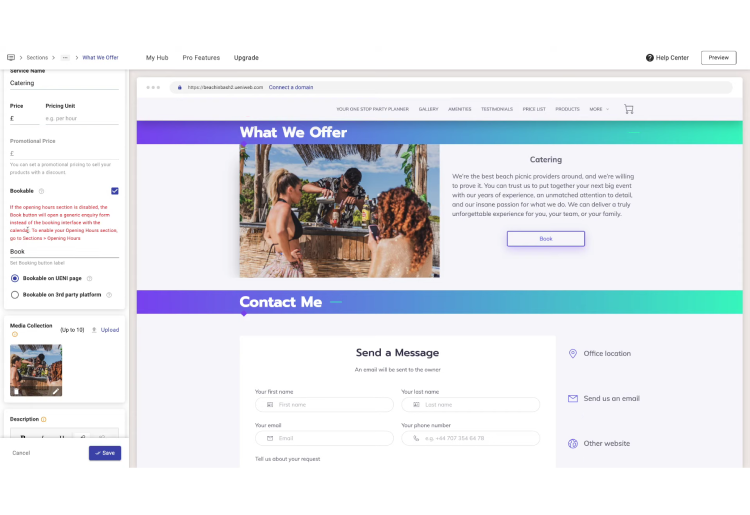Viewport: 750px width, 515px height.
Task: Click the delete trash icon on media thumbnail
Action: pos(17,391)
